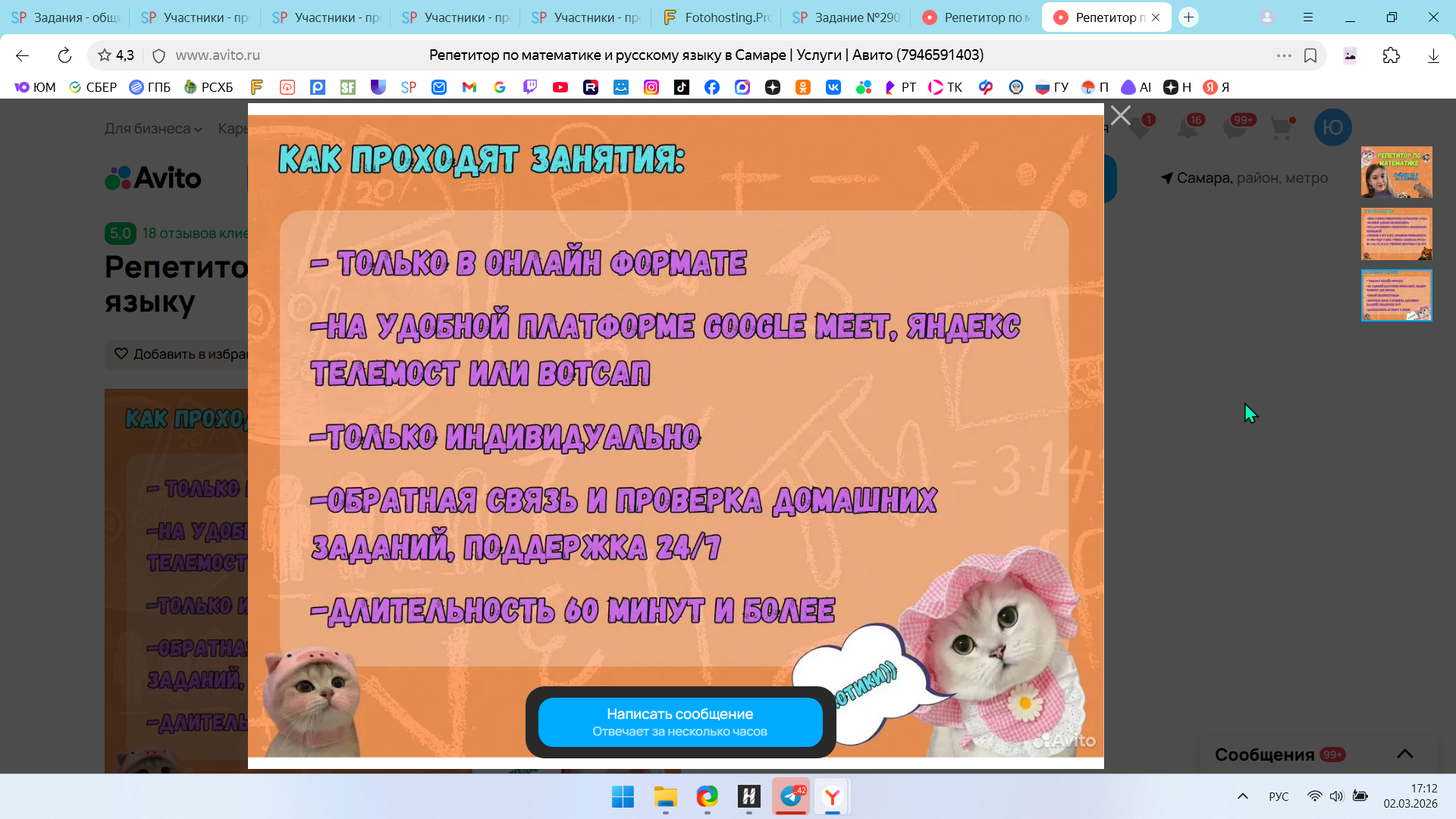Open the downloads arrow icon
1456x819 pixels.
(1433, 55)
